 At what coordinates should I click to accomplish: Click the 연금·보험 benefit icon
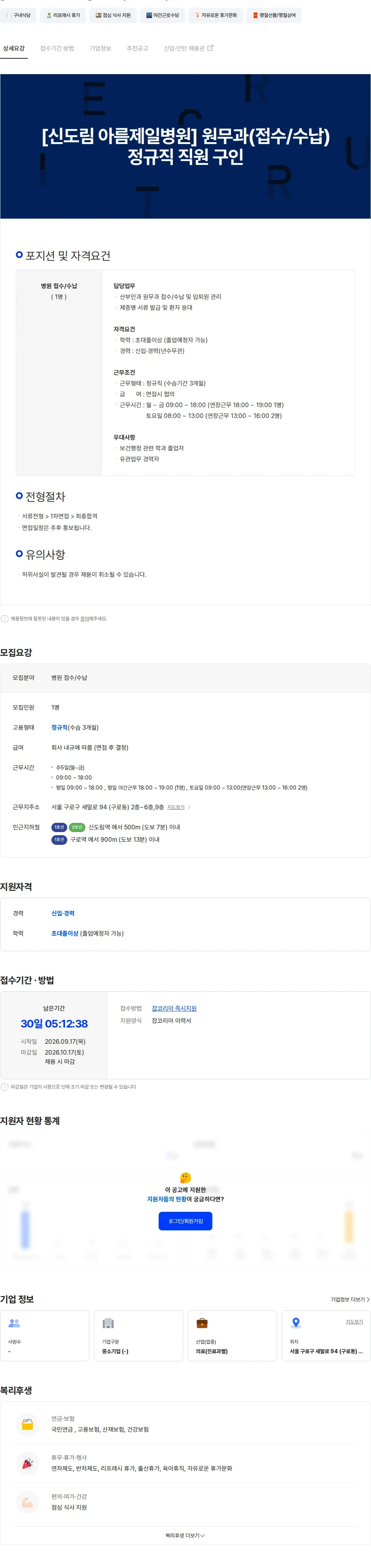tap(27, 1424)
